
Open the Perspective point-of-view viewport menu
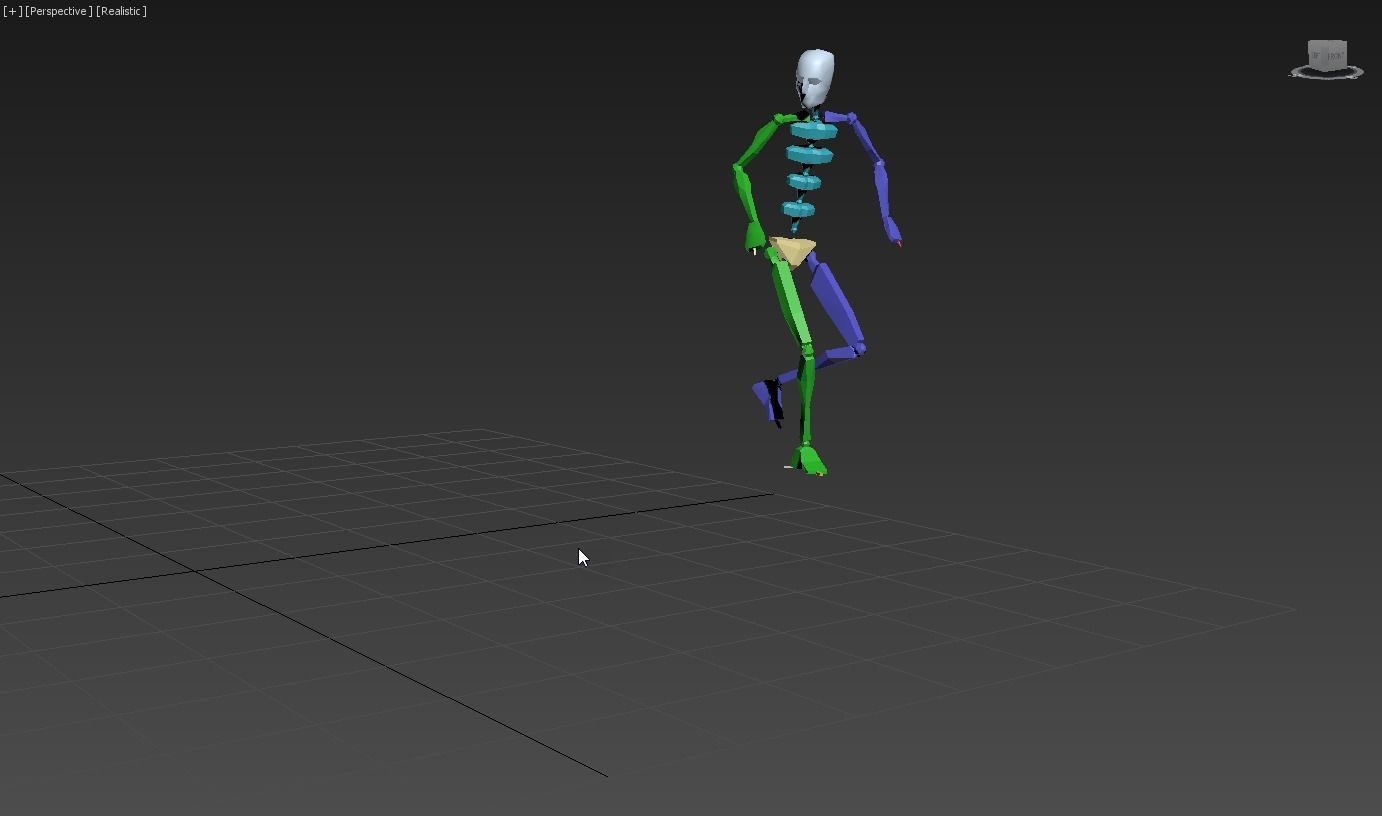59,11
